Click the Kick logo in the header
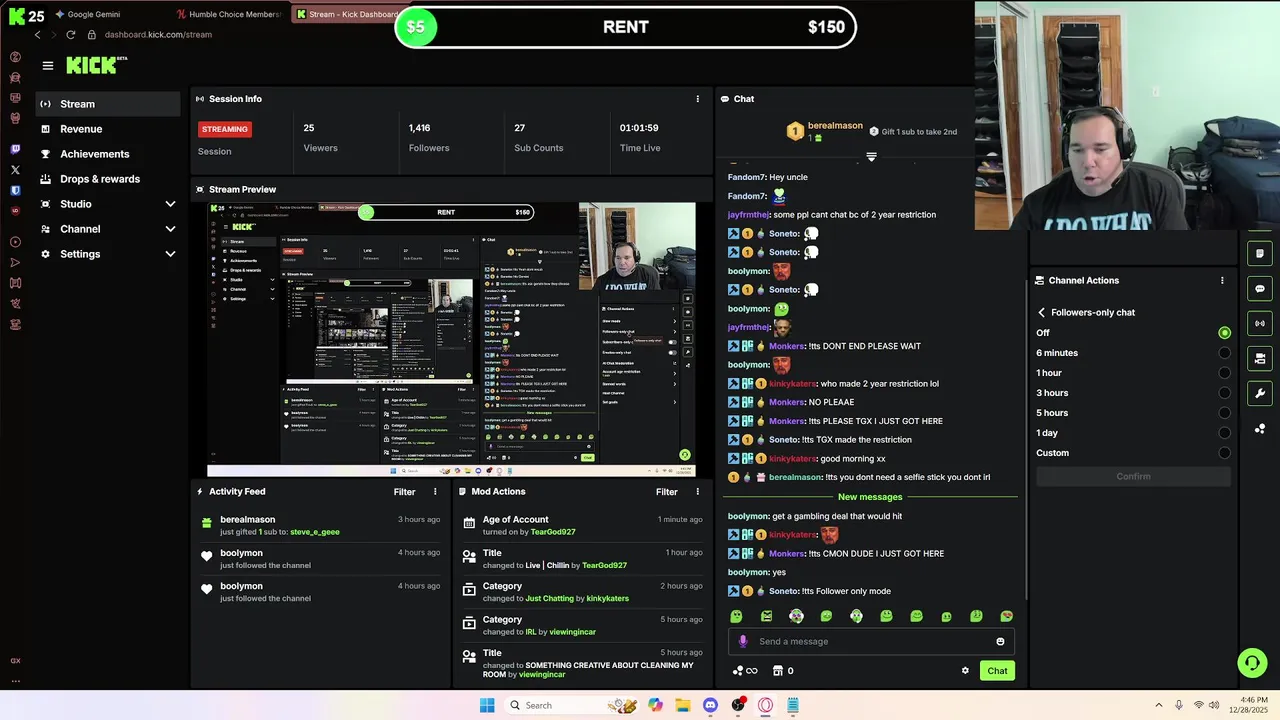The height and width of the screenshot is (720, 1280). pyautogui.click(x=97, y=65)
